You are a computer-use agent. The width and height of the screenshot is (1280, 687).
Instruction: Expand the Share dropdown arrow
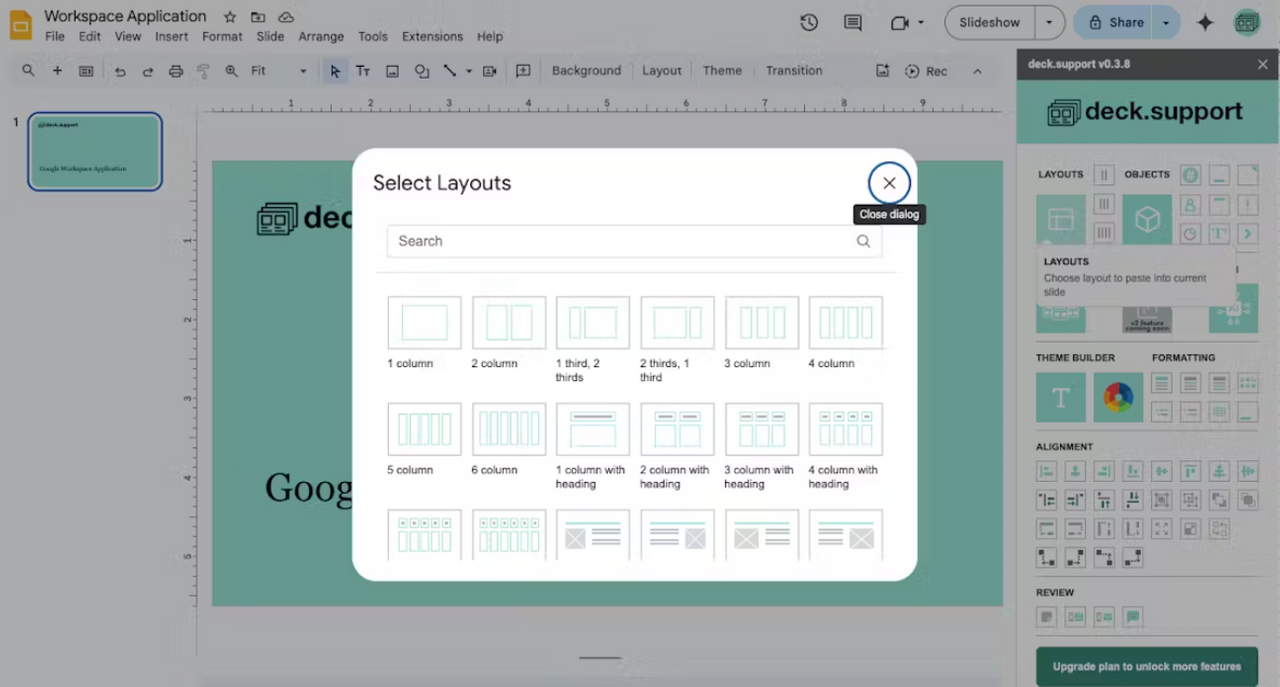coord(1166,22)
